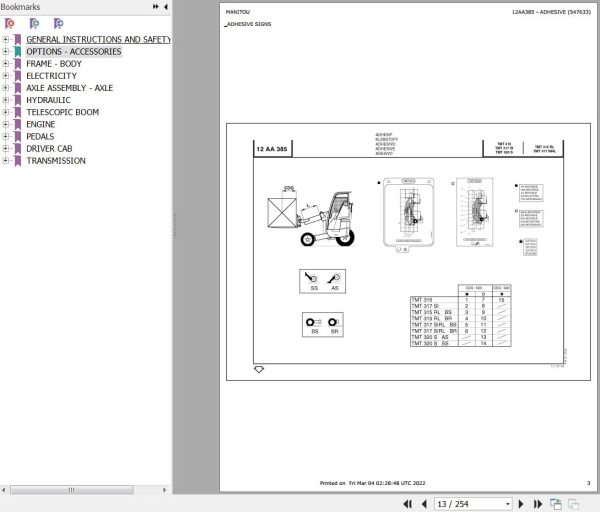Click the SS AS symbol box

pos(323,281)
